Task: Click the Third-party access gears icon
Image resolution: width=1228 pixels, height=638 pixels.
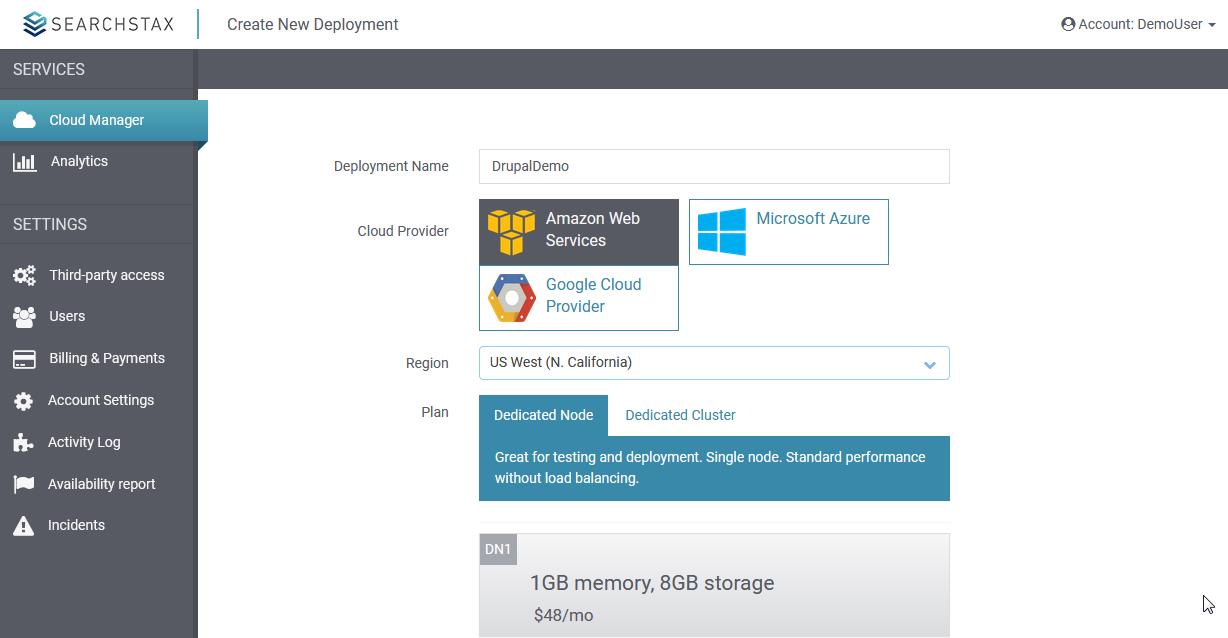Action: pyautogui.click(x=25, y=275)
